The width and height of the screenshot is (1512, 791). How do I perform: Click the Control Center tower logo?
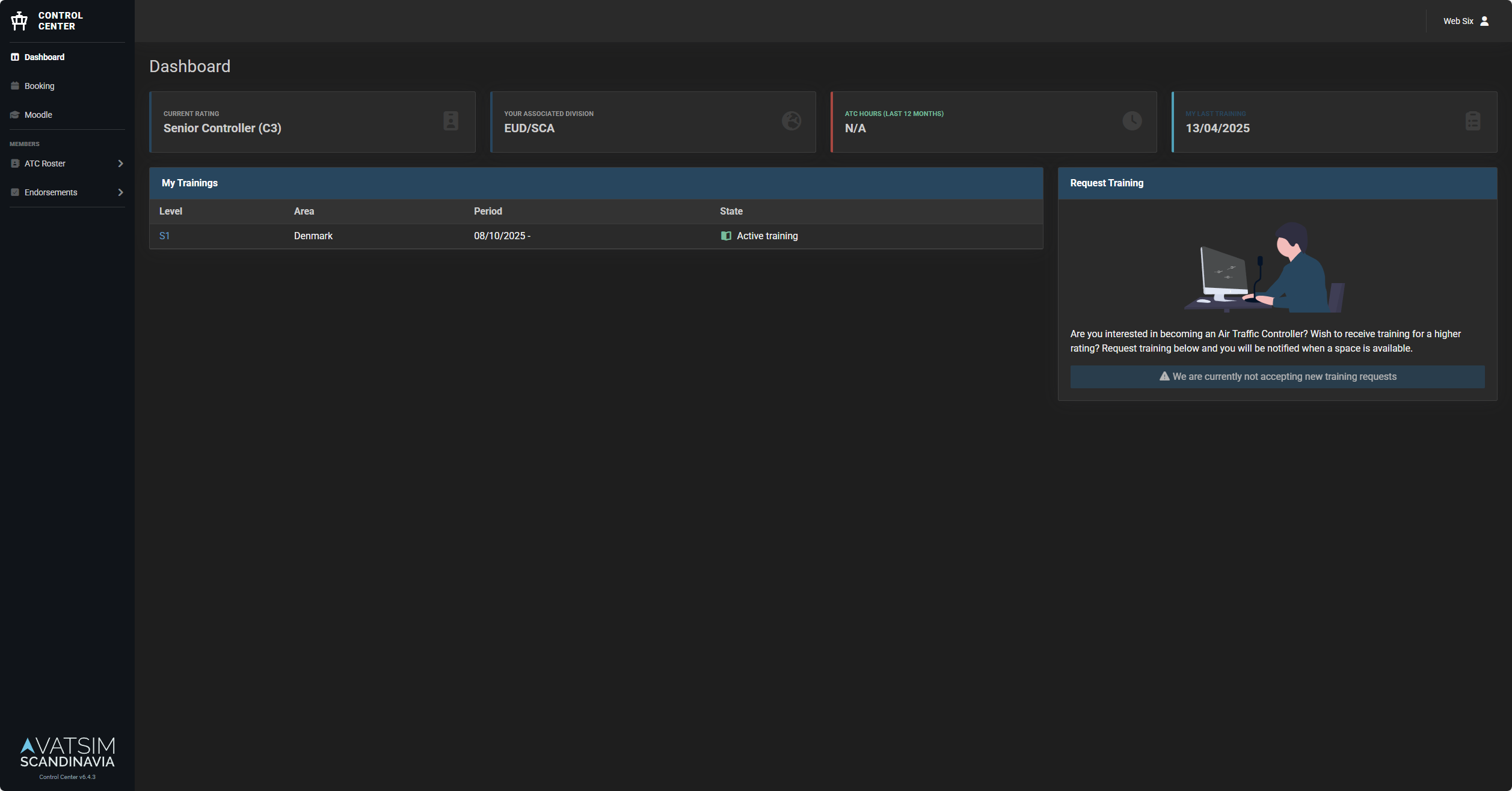tap(19, 20)
